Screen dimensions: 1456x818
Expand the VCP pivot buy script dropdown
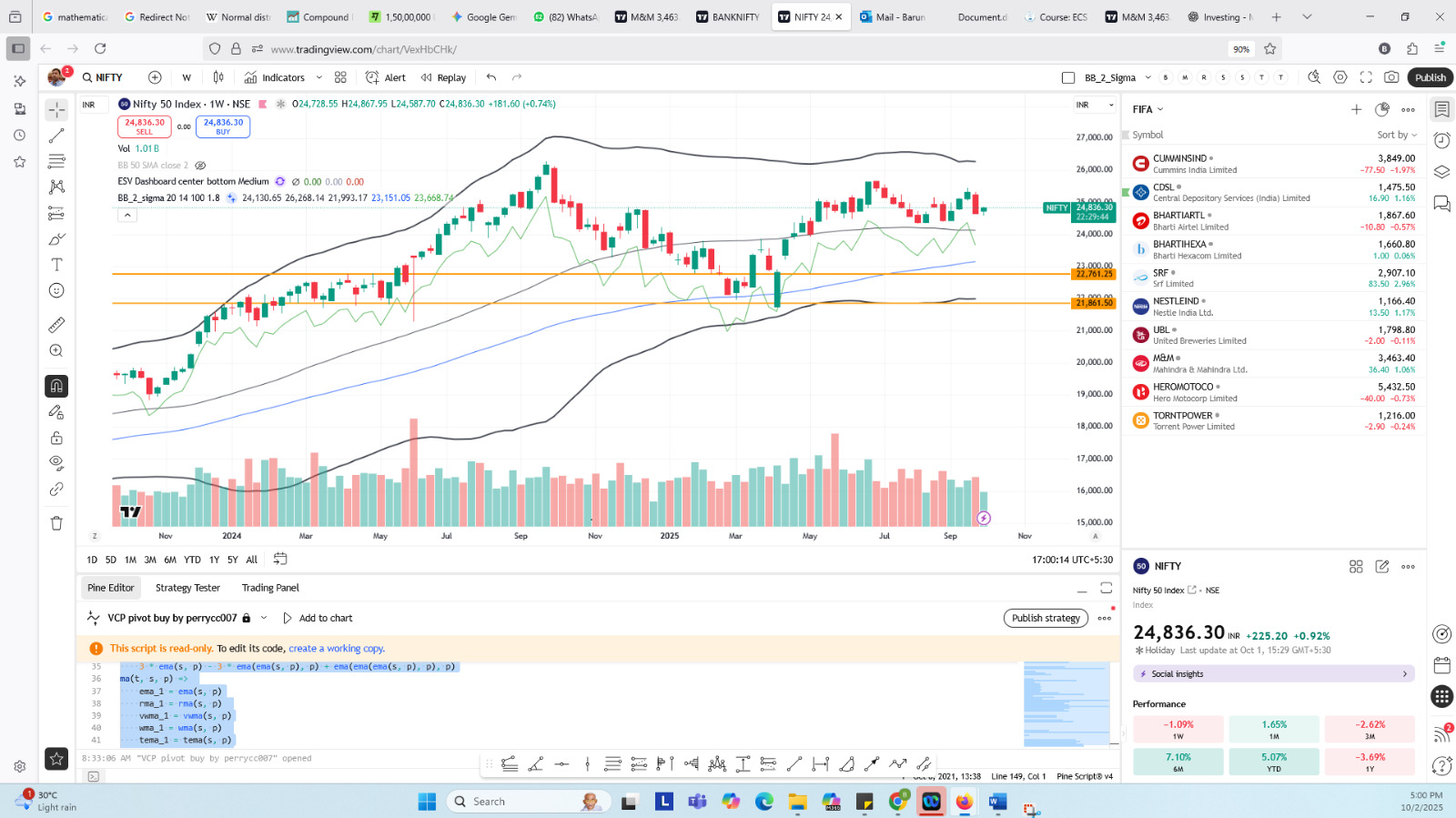point(264,618)
